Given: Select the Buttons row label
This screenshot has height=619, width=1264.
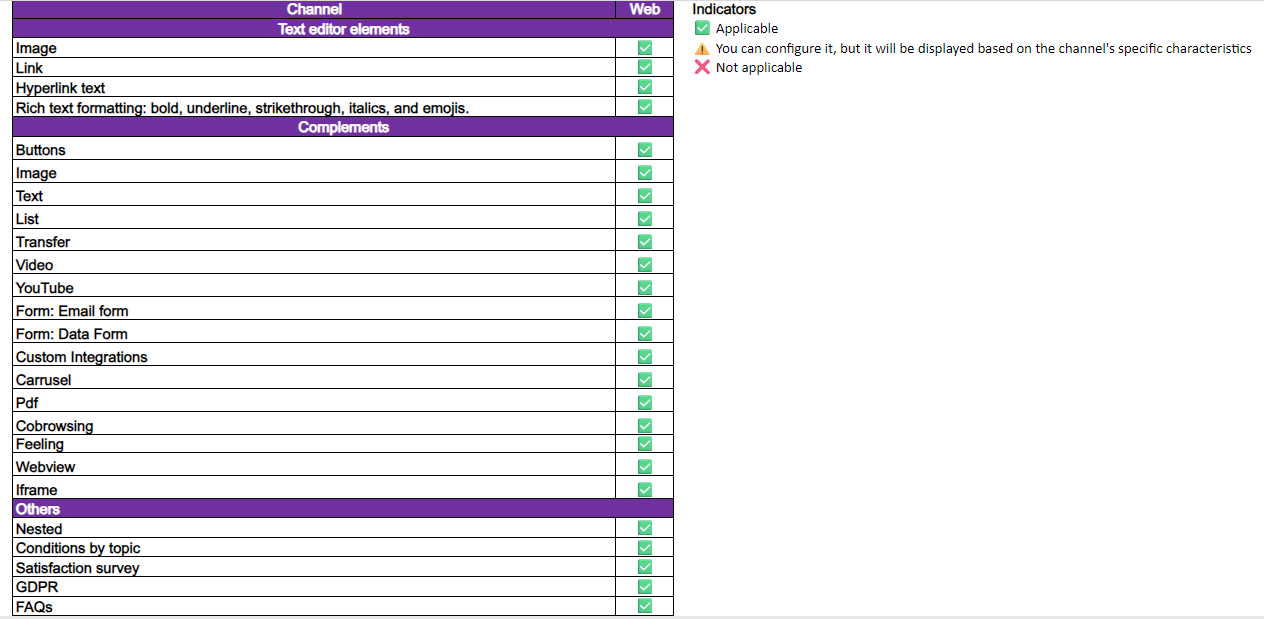Looking at the screenshot, I should point(40,150).
